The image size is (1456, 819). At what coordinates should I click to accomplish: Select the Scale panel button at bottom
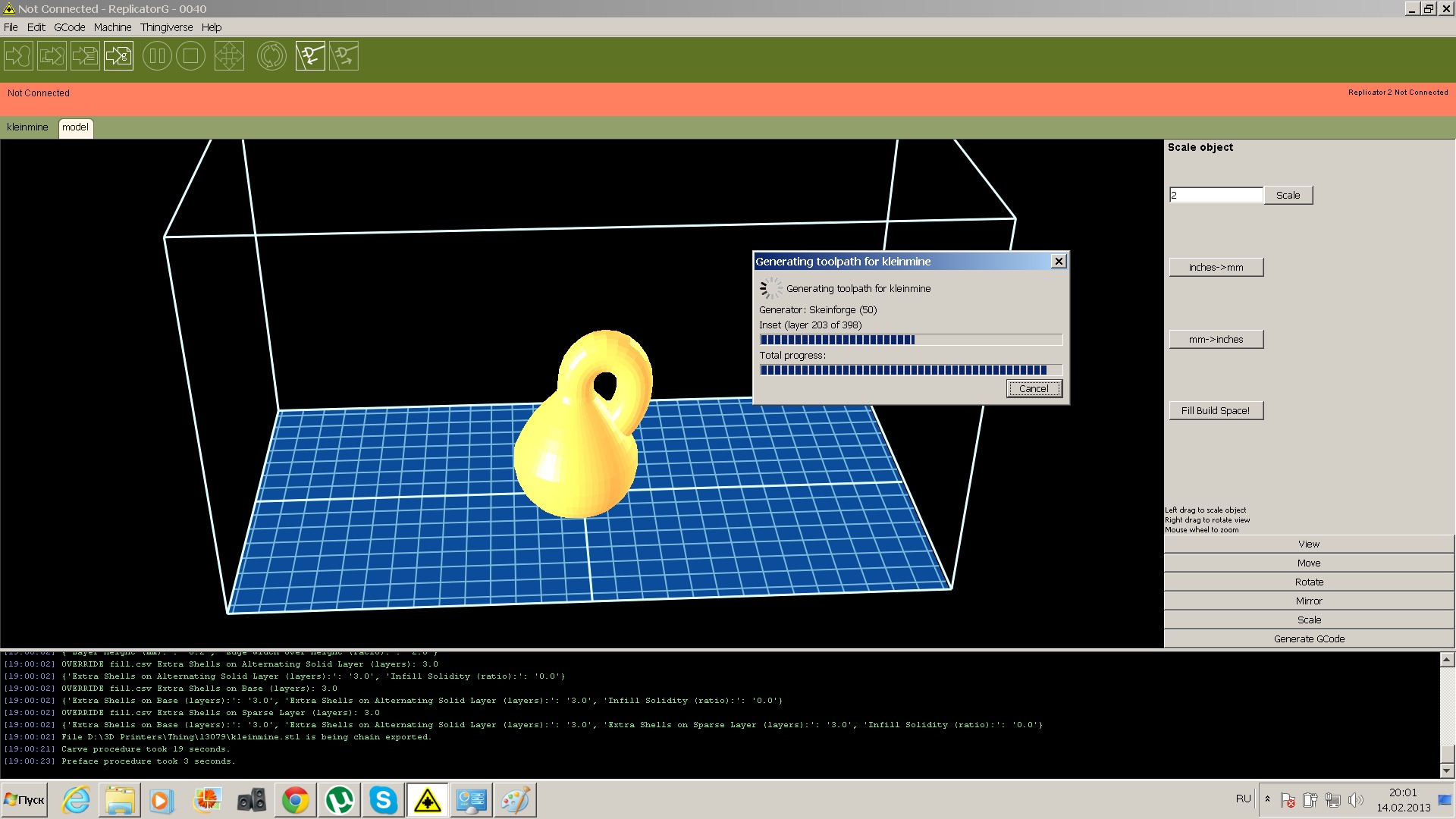point(1309,620)
